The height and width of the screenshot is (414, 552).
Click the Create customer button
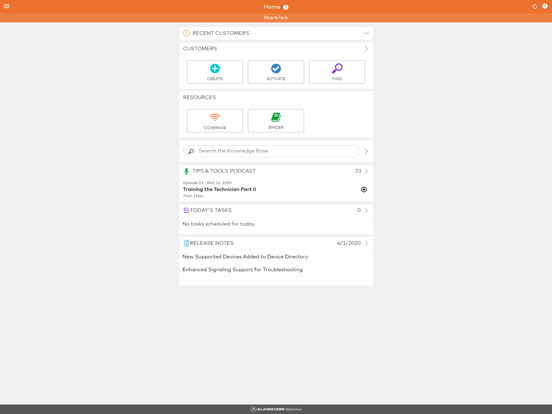tap(215, 72)
